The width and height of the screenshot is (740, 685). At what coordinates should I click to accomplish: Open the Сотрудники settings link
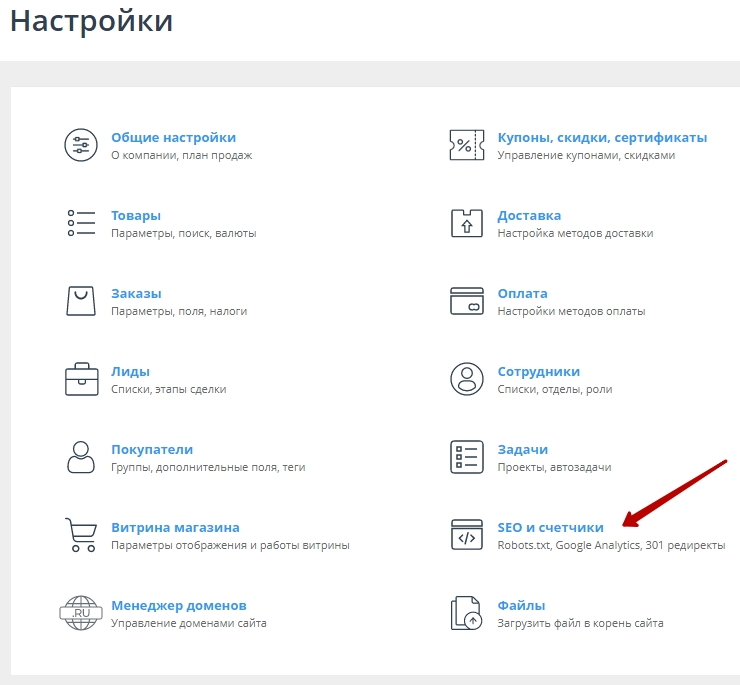(x=538, y=372)
